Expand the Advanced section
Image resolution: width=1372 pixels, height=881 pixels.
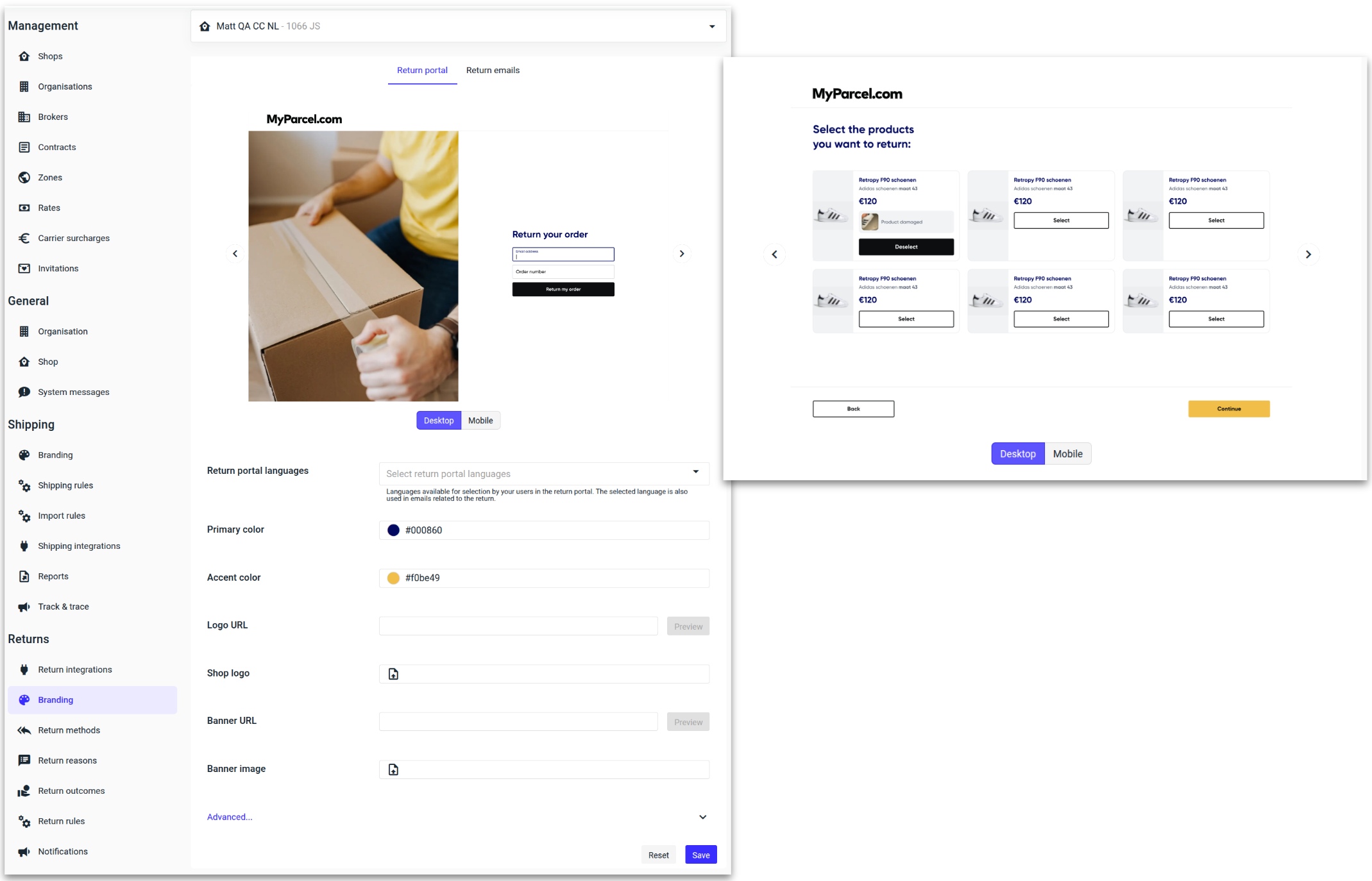702,817
